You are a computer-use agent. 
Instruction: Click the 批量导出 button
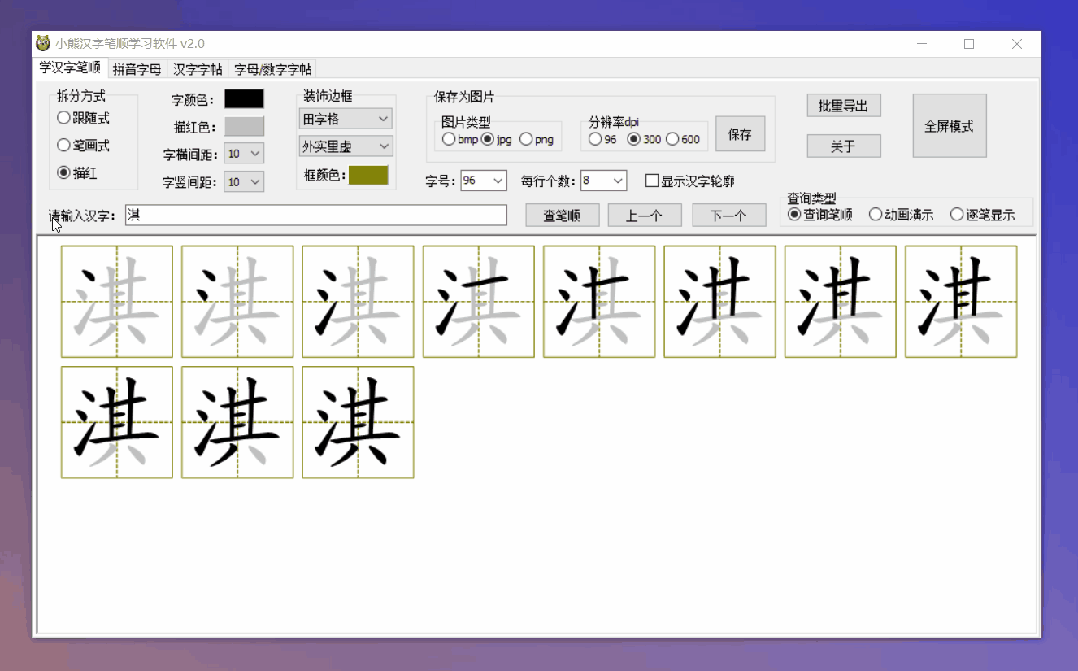click(x=843, y=105)
